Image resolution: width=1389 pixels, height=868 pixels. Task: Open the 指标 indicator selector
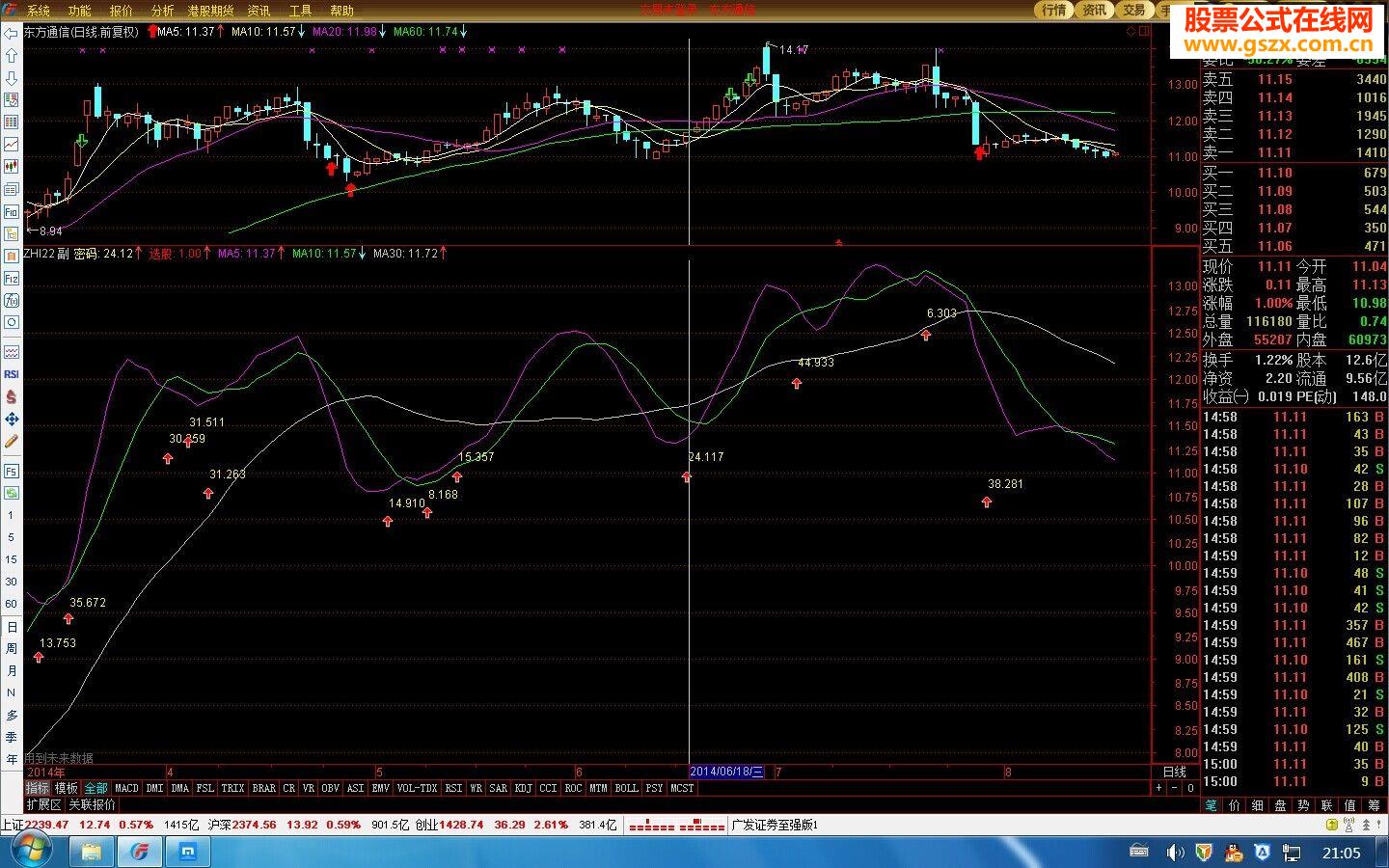tap(37, 788)
